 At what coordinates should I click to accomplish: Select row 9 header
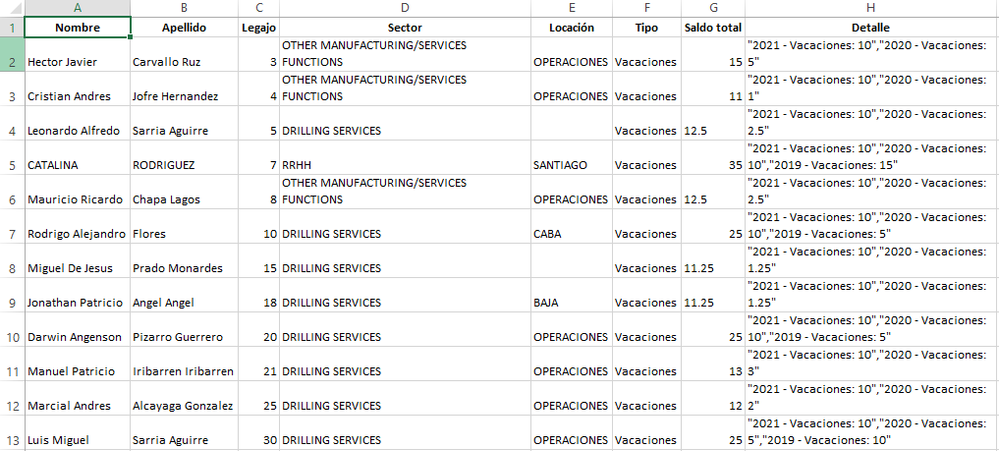pos(12,295)
